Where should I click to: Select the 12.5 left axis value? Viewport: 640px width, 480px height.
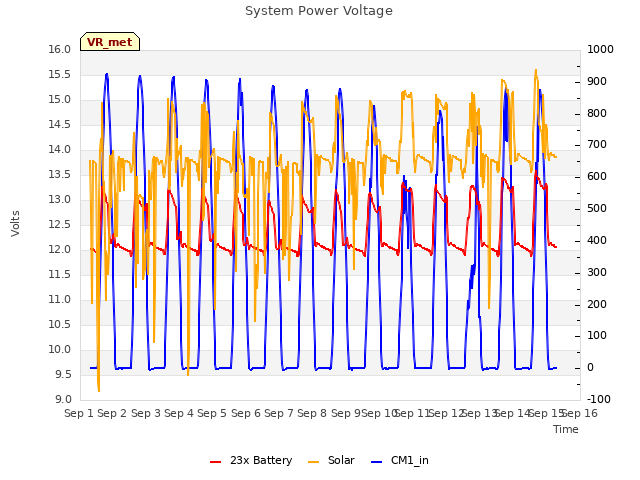point(60,224)
